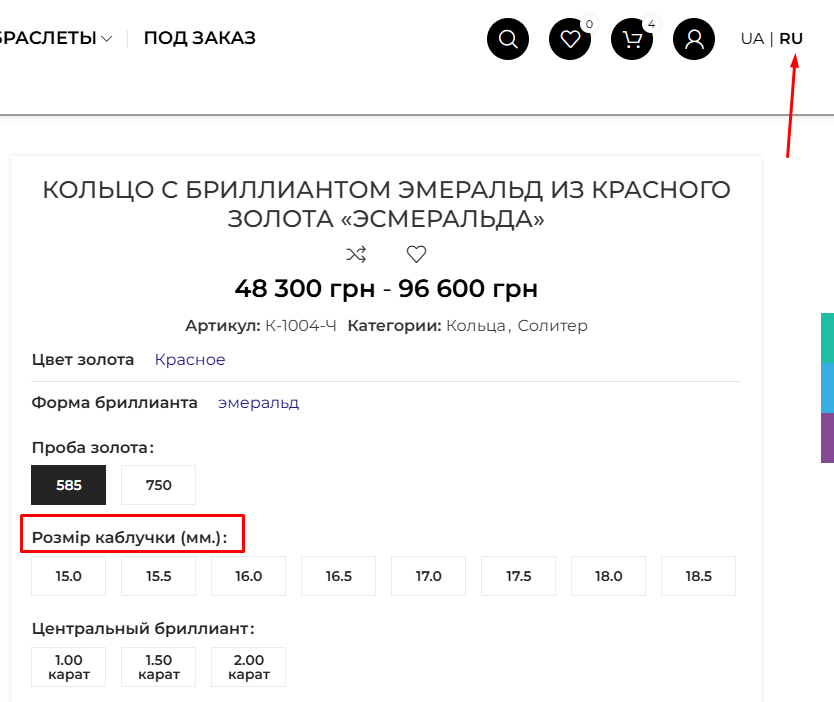This screenshot has width=834, height=702.
Task: Open the search icon in the header
Action: point(507,39)
